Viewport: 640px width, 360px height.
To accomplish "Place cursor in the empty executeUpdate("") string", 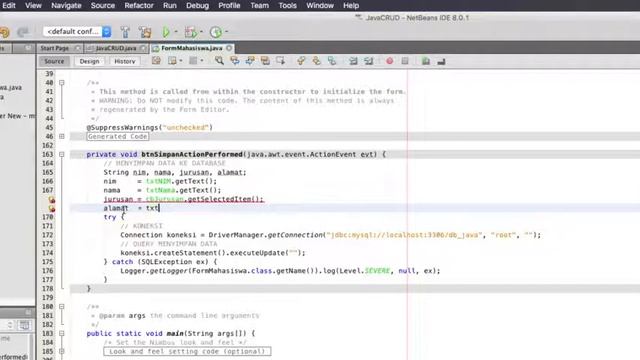I will (x=293, y=253).
